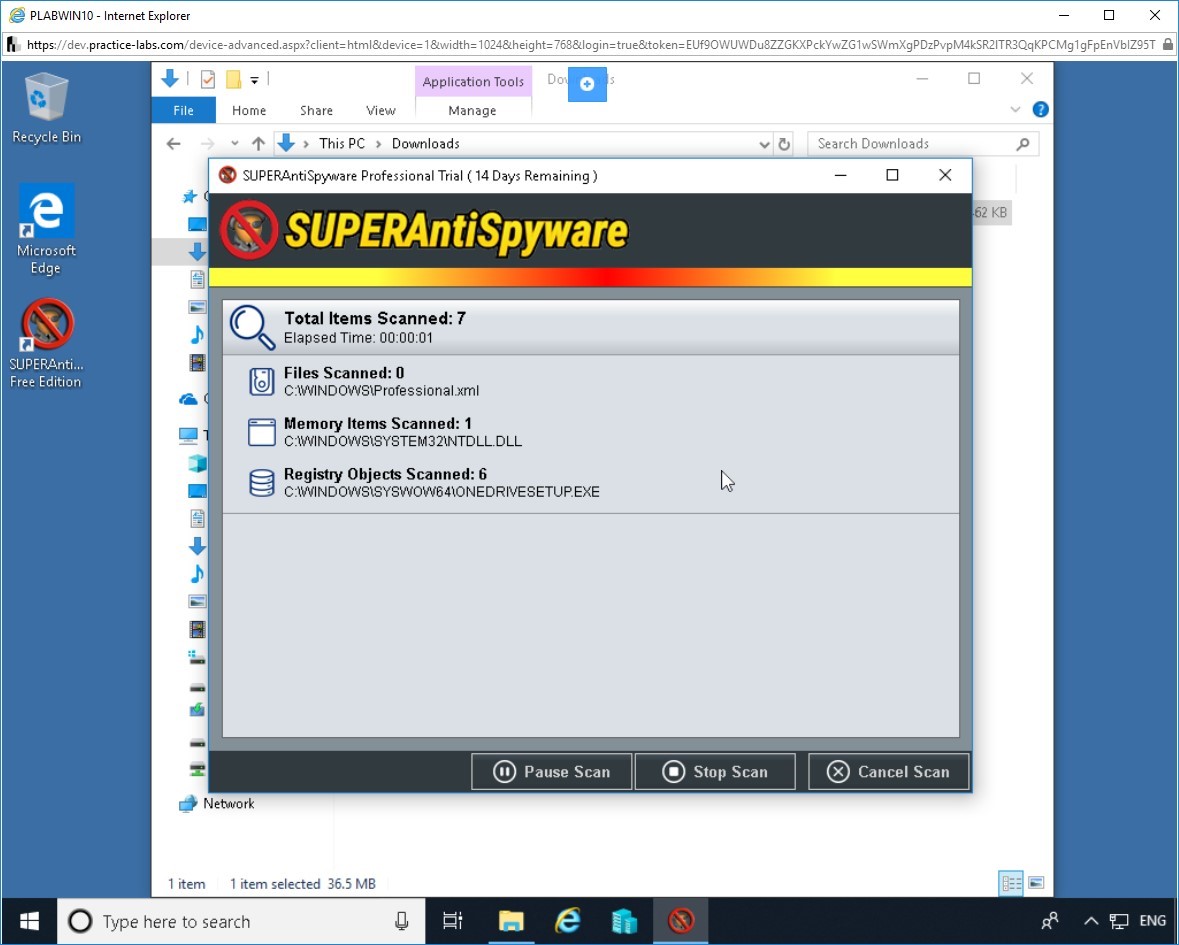
Task: Select the 3D Objects cube icon in sidebar
Action: (x=197, y=462)
